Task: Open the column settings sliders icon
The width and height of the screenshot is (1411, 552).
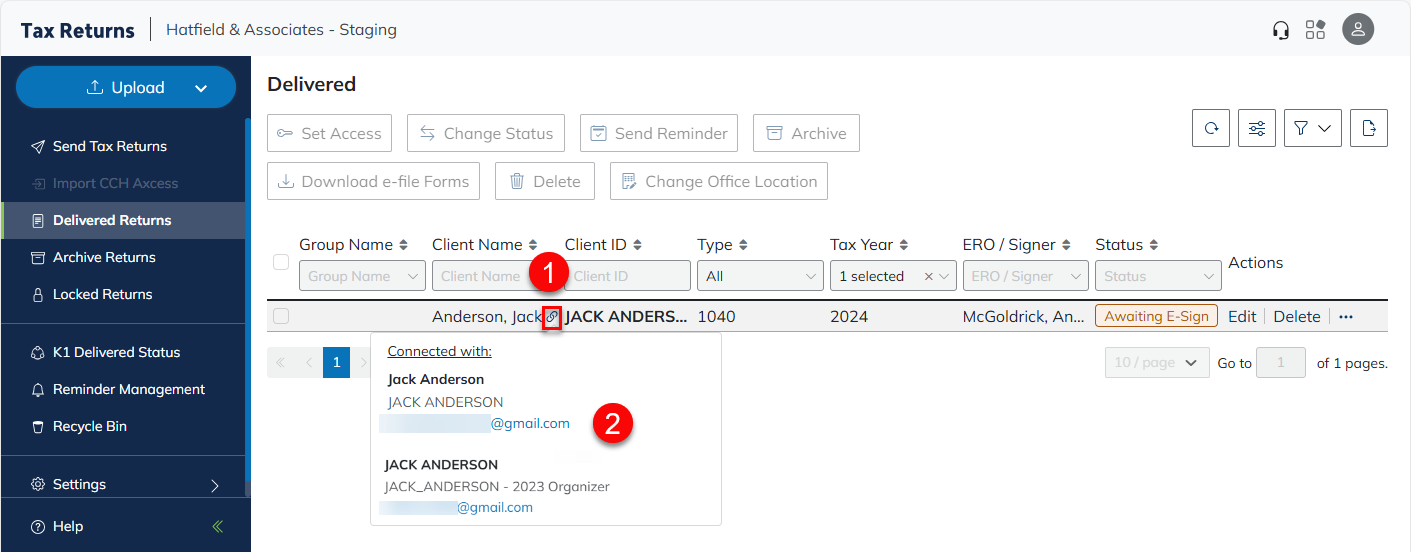Action: click(x=1257, y=128)
